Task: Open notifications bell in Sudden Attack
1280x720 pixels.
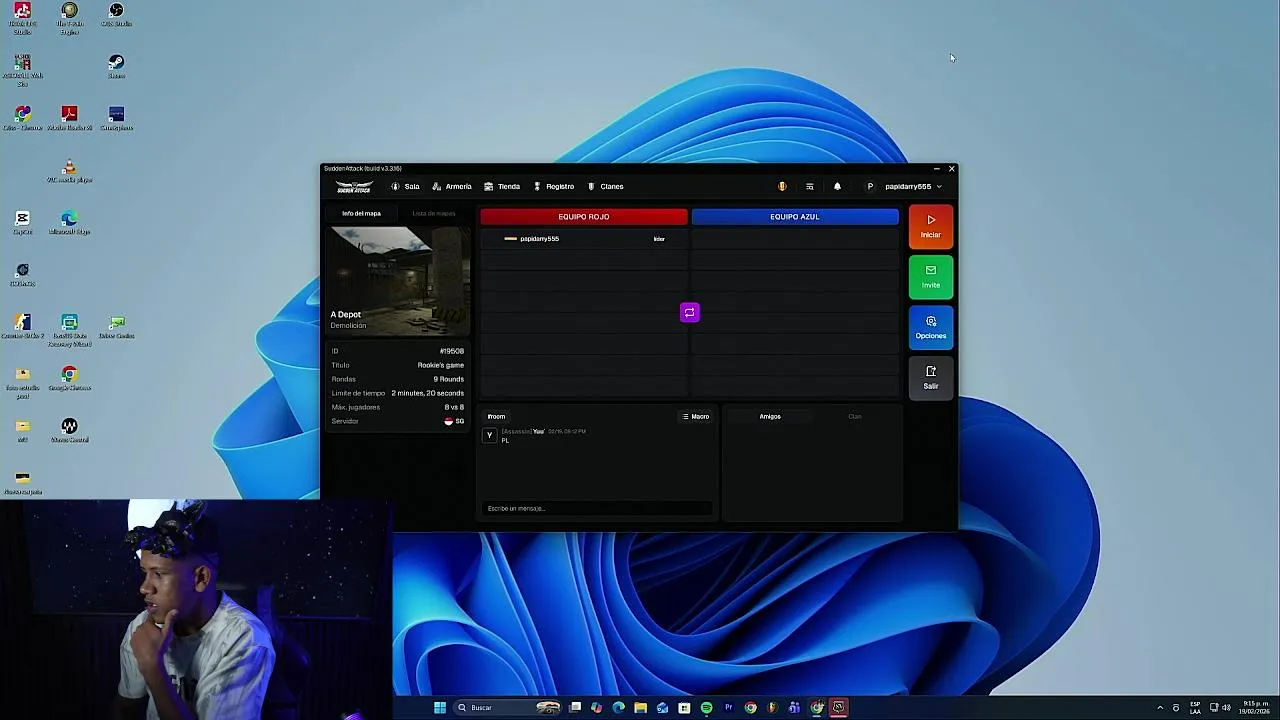Action: (x=837, y=186)
